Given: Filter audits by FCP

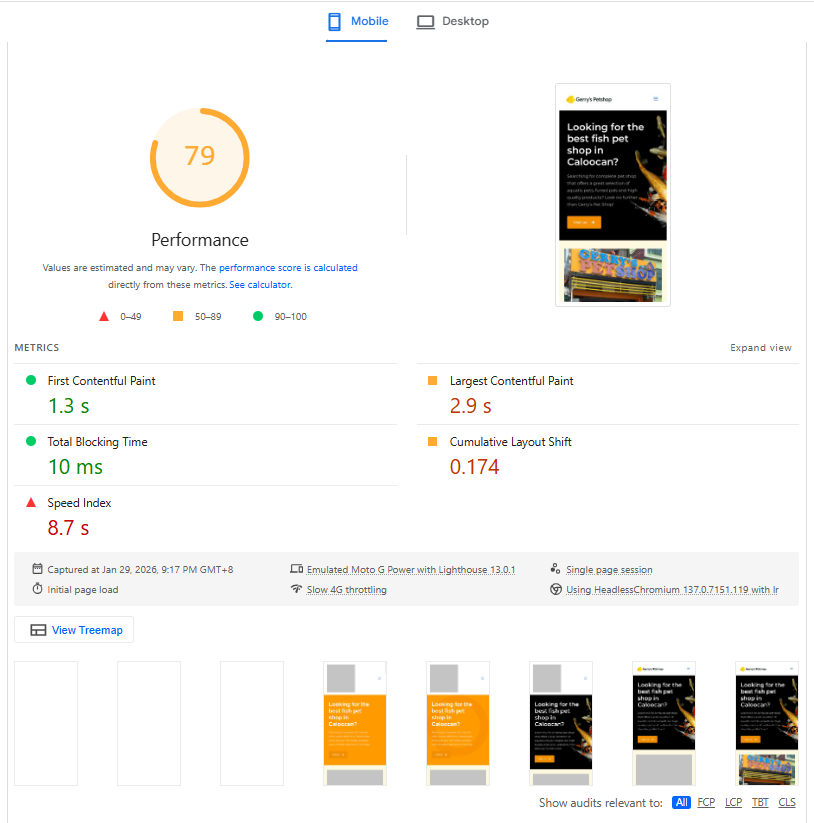Looking at the screenshot, I should pyautogui.click(x=706, y=802).
